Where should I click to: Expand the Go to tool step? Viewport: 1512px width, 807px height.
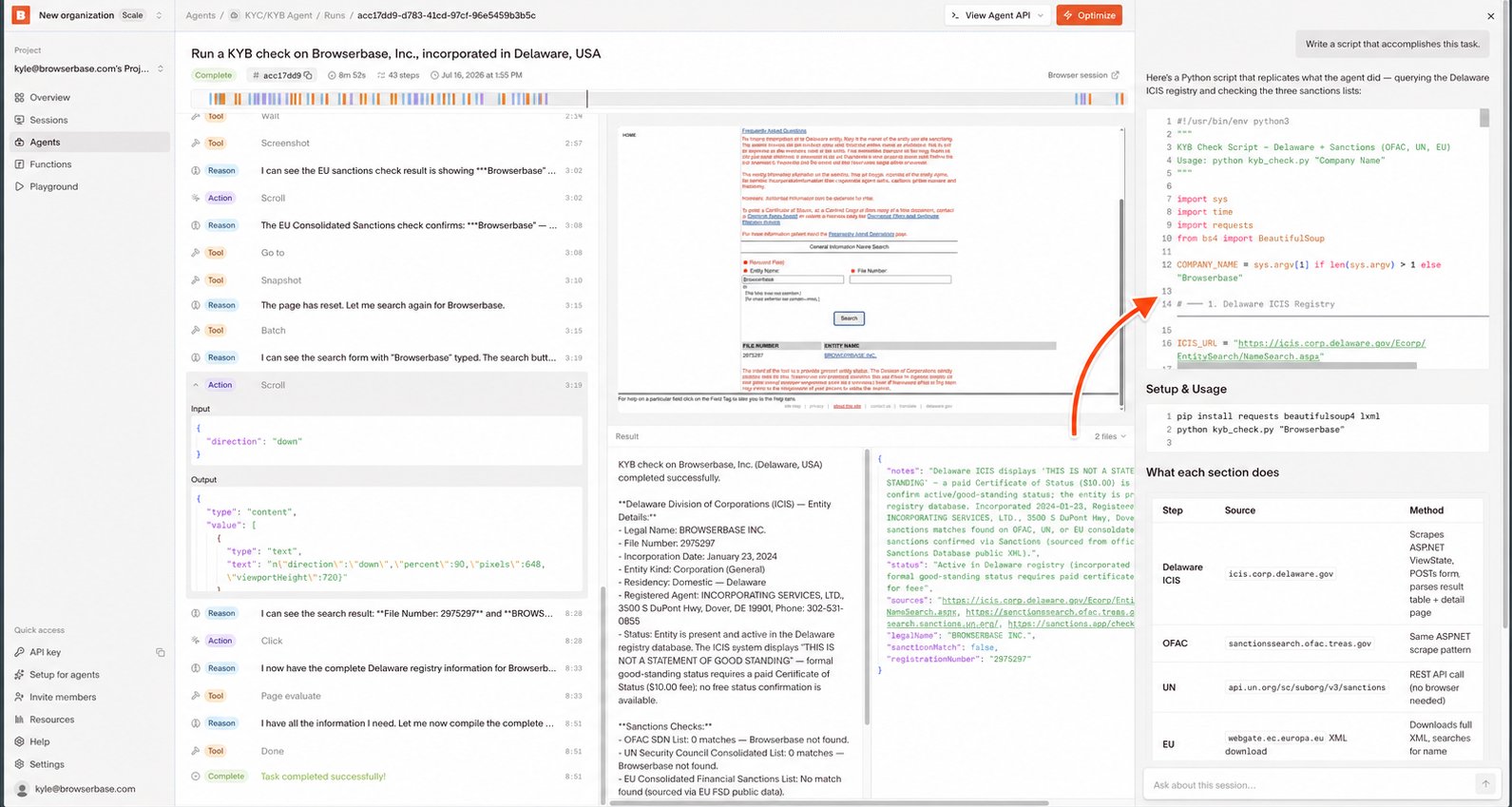tap(386, 253)
